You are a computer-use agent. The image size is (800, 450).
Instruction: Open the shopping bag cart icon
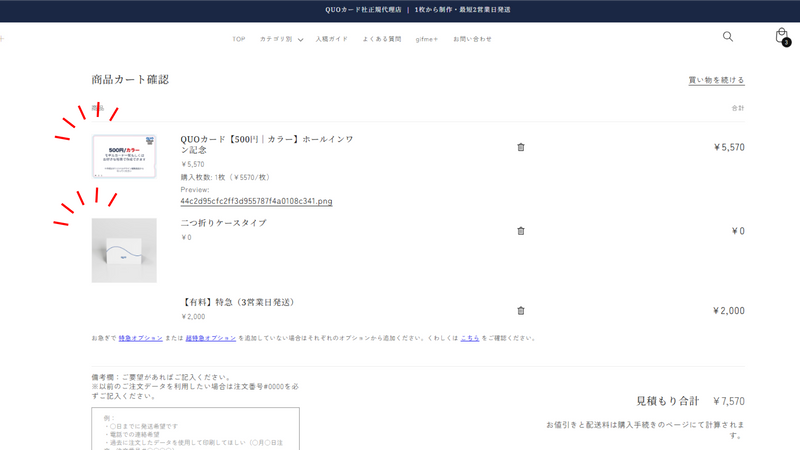coord(782,37)
